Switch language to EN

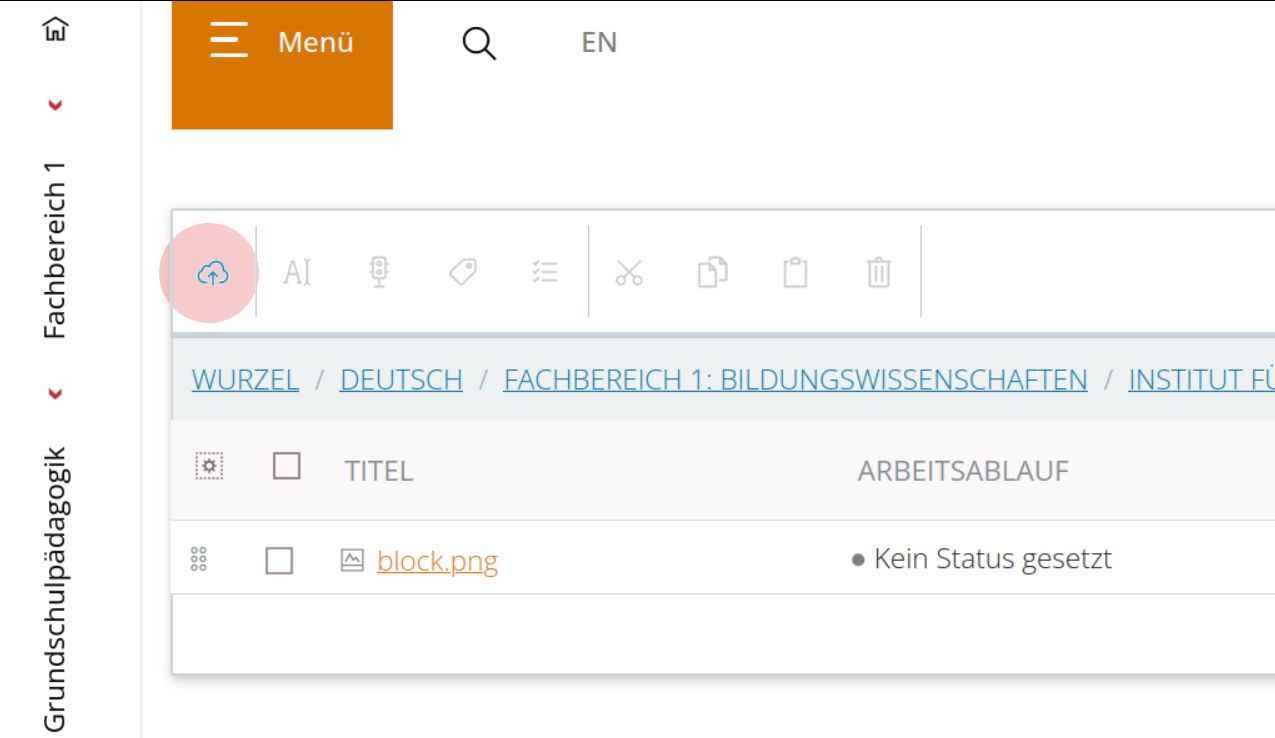[x=599, y=43]
